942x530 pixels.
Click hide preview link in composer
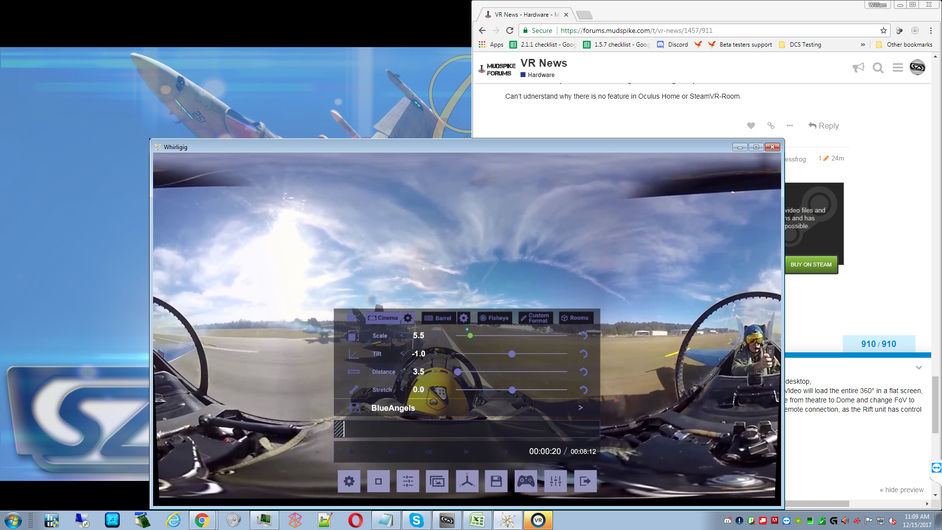[902, 490]
